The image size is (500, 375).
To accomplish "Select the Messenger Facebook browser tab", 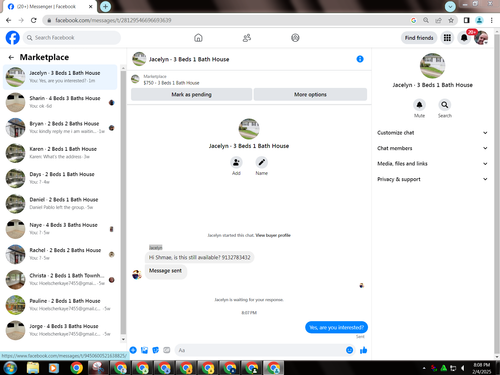I will (50, 6).
